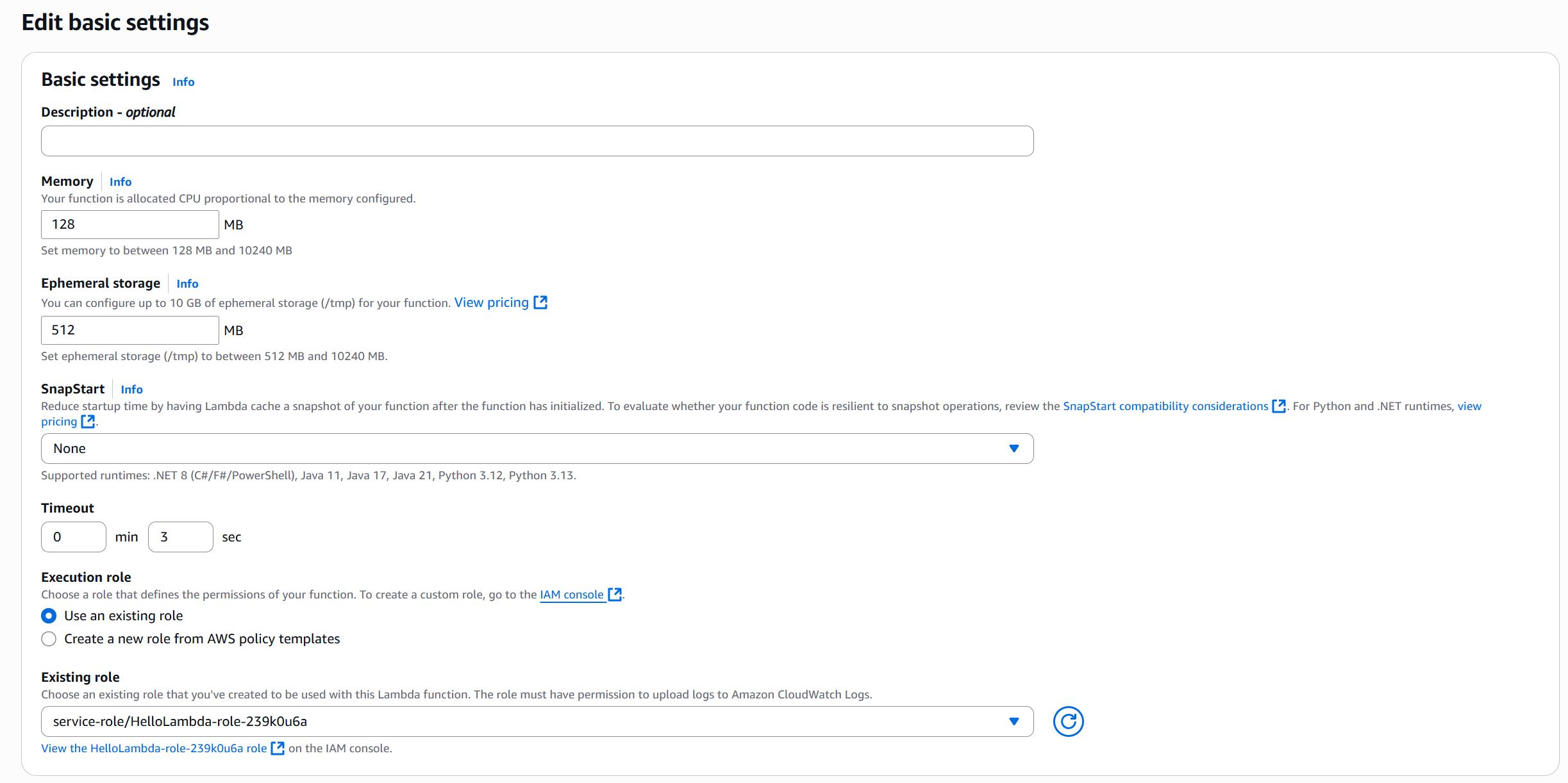Click external link icon next to View pricing
1568x783 pixels.
[x=540, y=302]
